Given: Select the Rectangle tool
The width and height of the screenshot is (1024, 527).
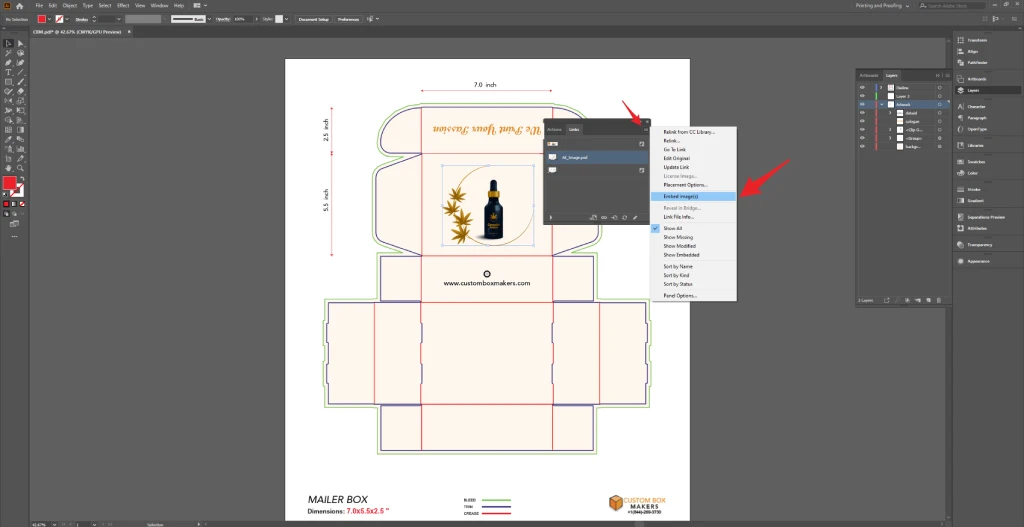Looking at the screenshot, I should [9, 81].
